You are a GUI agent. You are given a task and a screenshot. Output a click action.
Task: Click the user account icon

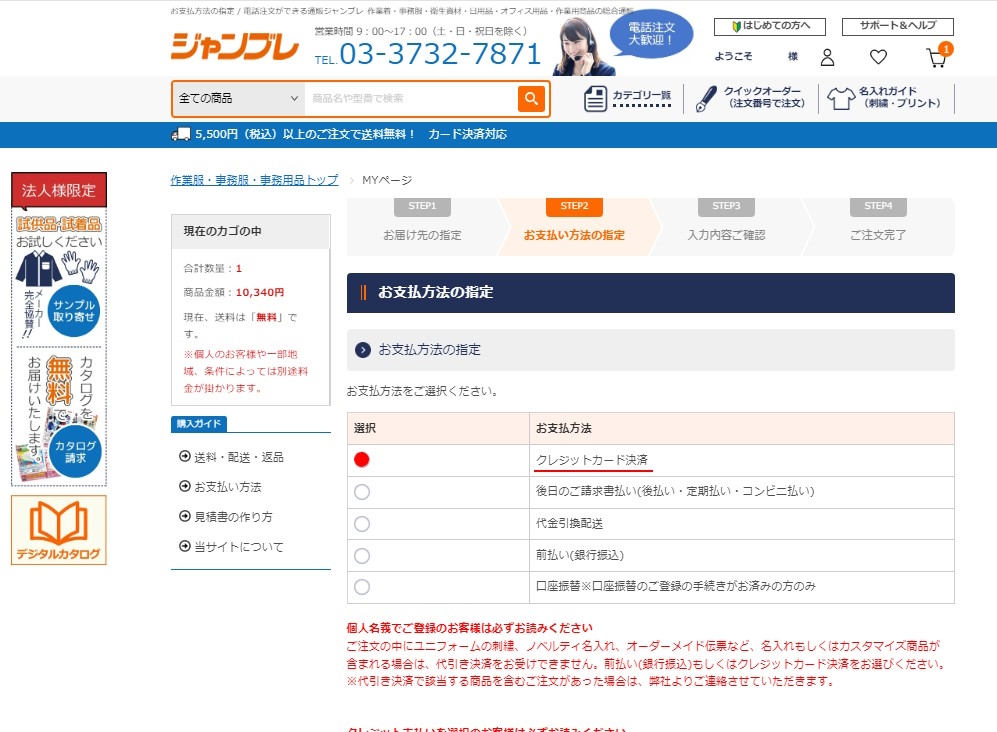(827, 58)
